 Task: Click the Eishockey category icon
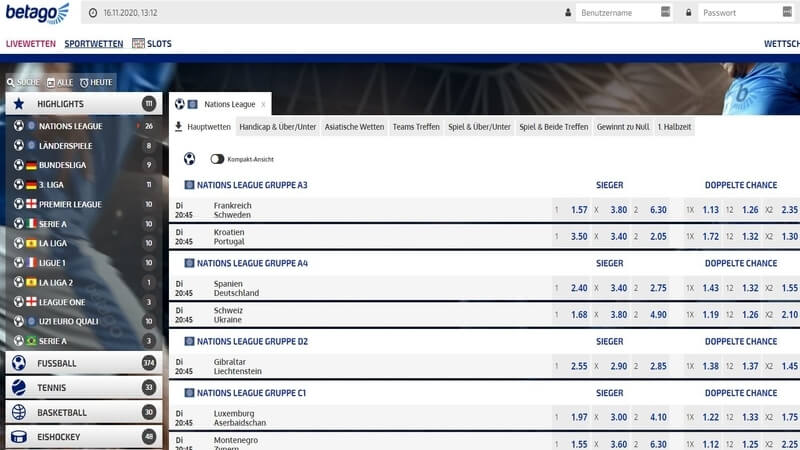(19, 437)
